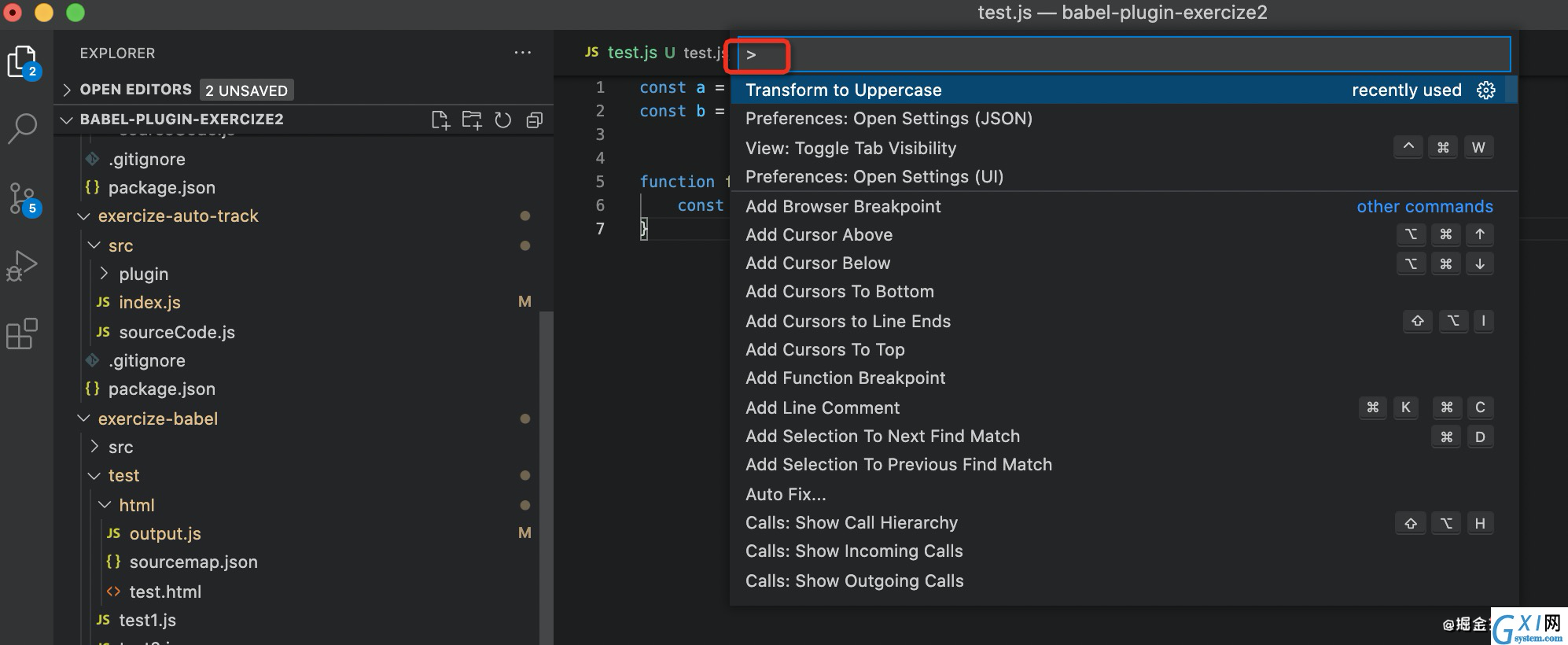This screenshot has width=1568, height=645.
Task: Click the explorer vertical scrollbar
Action: (547, 478)
